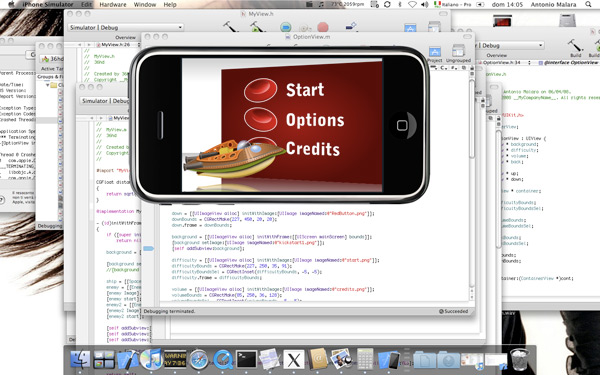Open iTunes from the Dock

point(151,360)
